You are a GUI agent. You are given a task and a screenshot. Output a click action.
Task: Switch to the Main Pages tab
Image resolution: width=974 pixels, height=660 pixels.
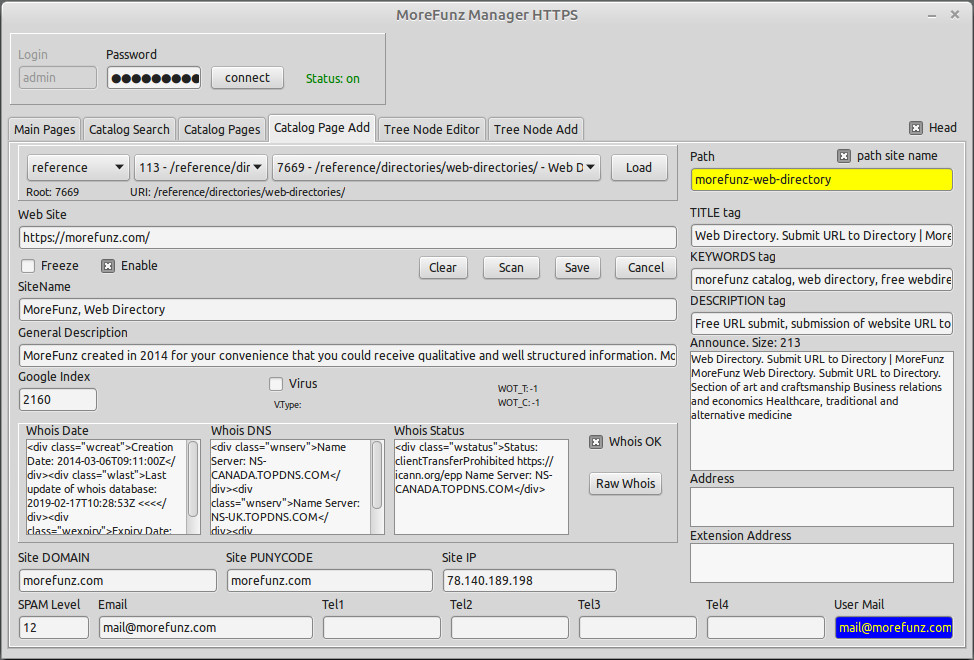pos(45,129)
